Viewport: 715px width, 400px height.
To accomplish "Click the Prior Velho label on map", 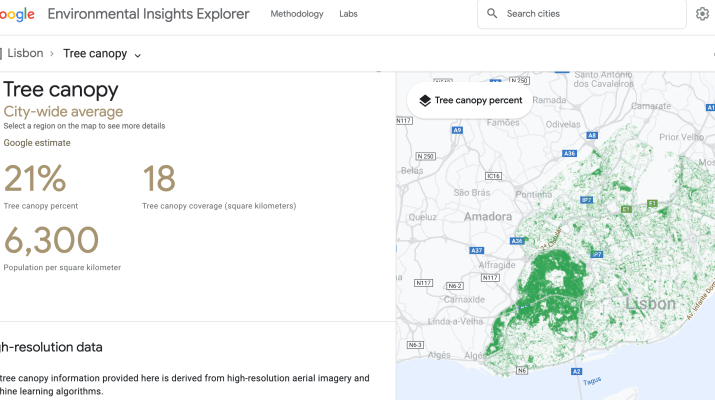I will 682,137.
